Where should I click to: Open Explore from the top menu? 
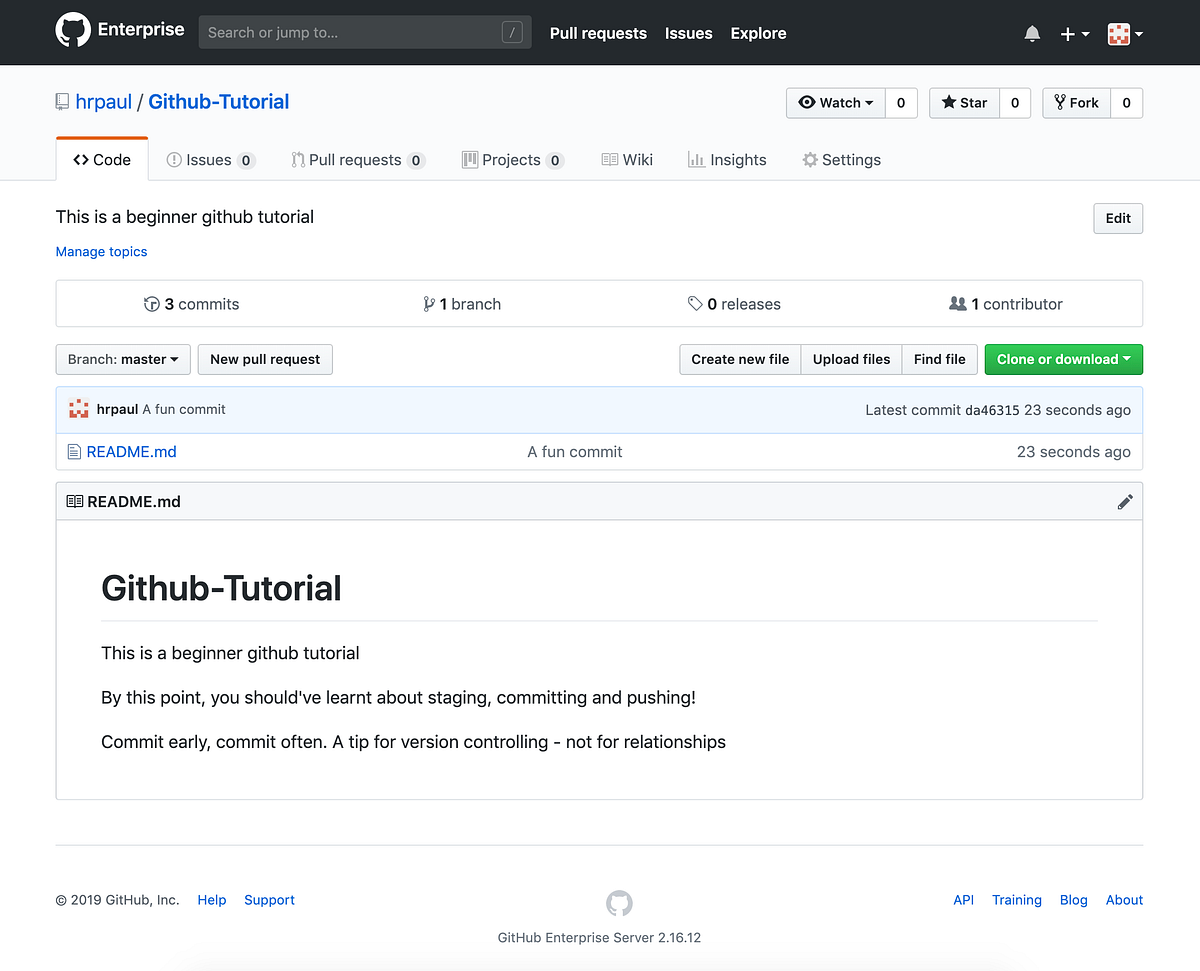(x=757, y=33)
